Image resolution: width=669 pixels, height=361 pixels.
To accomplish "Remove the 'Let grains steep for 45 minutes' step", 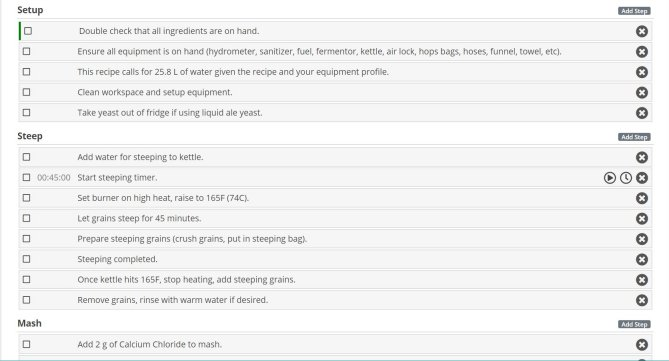I will pos(642,218).
